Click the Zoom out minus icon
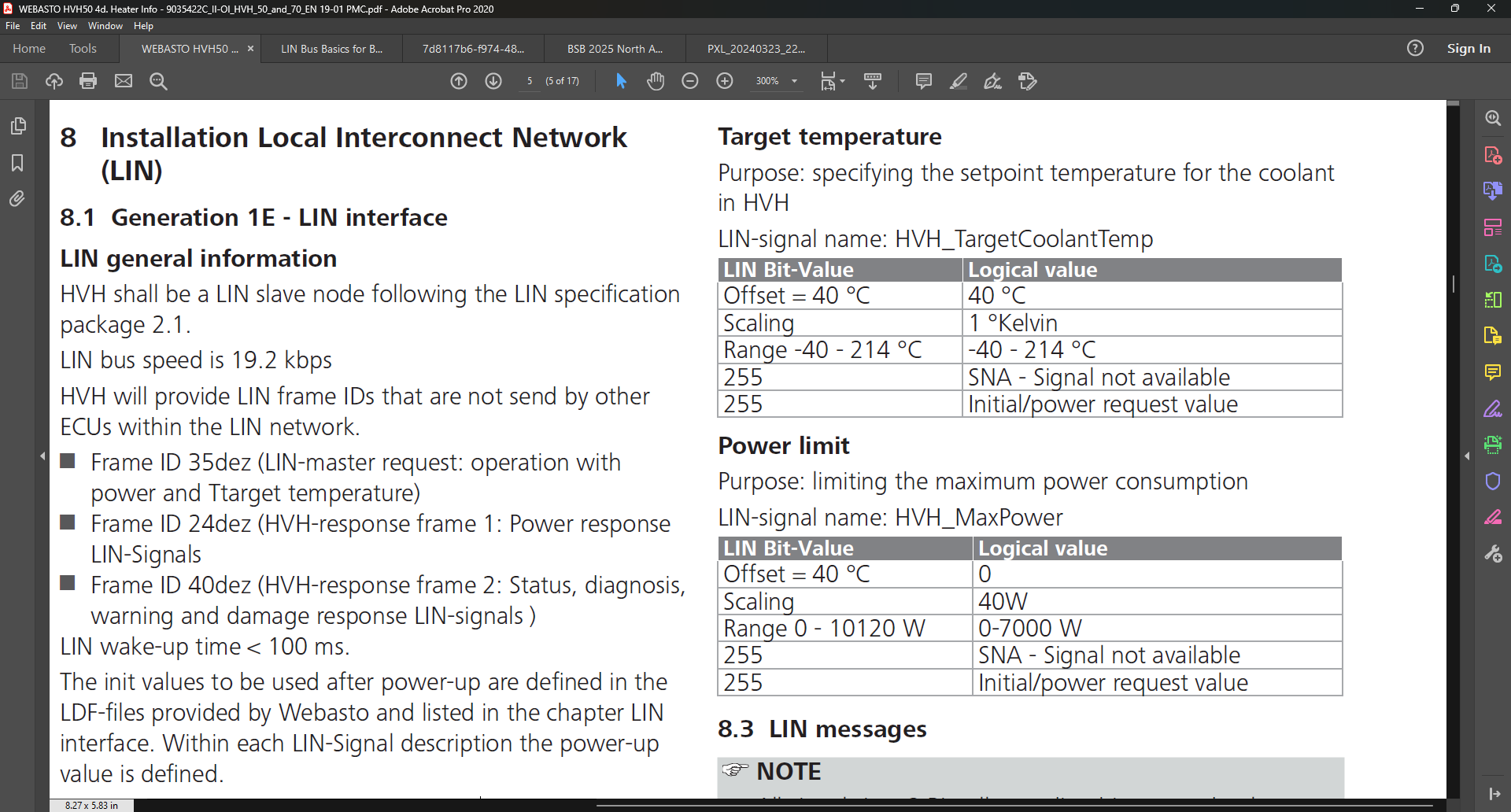The height and width of the screenshot is (812, 1511). (x=690, y=81)
